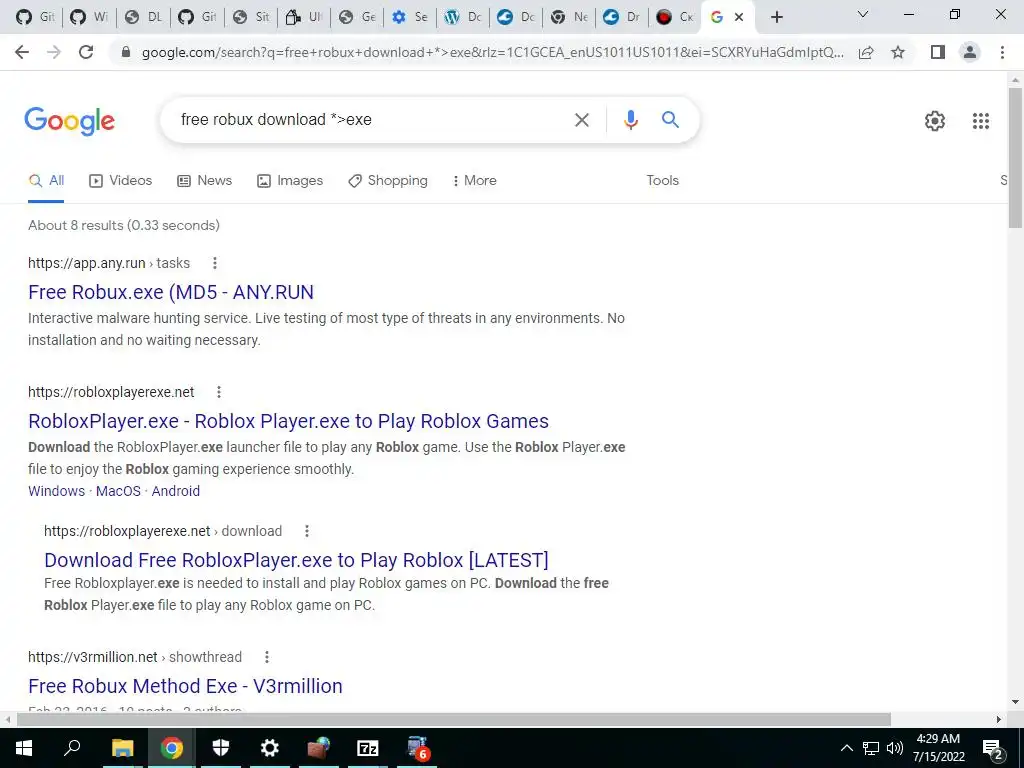
Task: Open the Tools search options
Action: (663, 180)
